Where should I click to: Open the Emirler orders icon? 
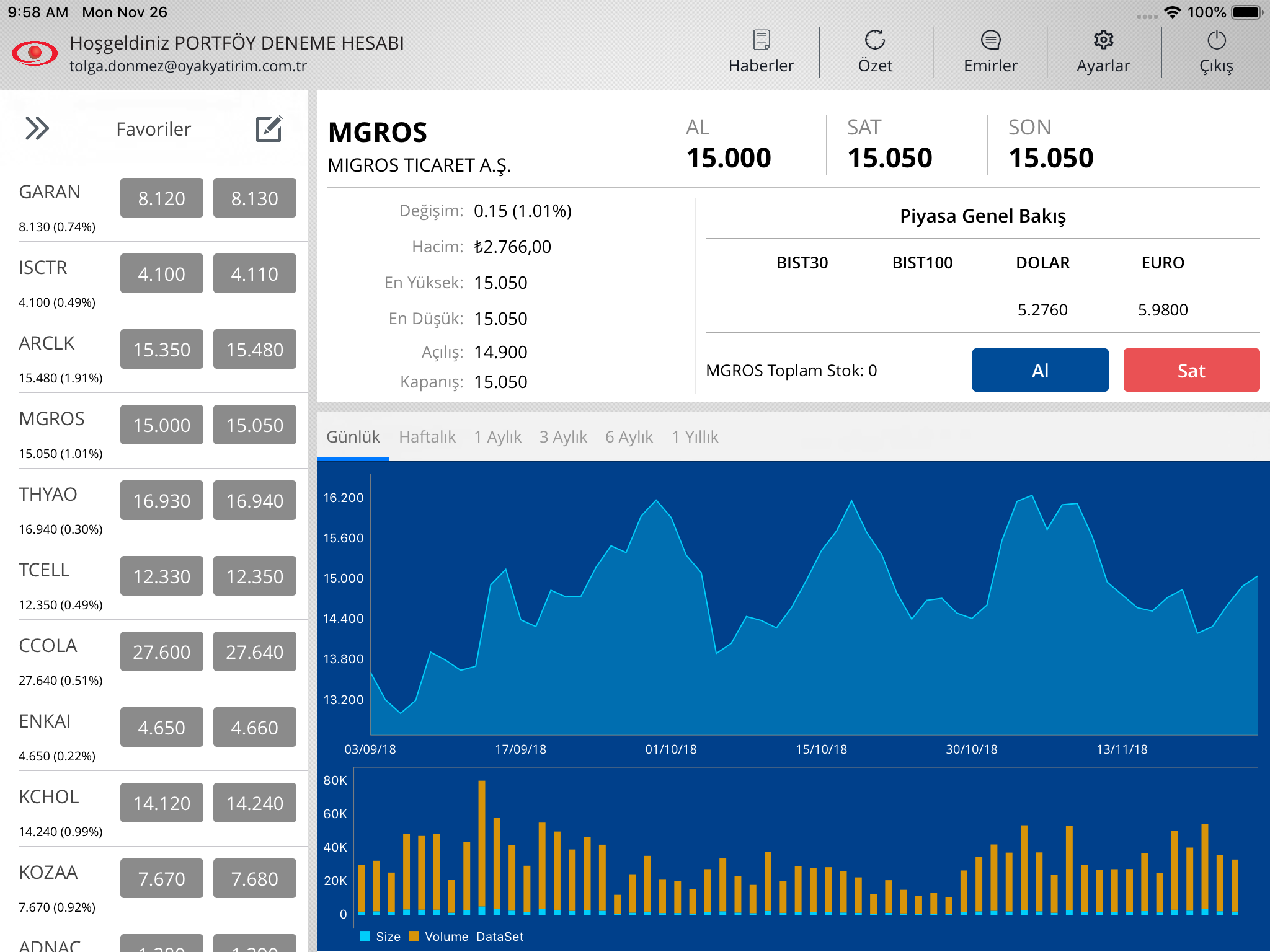tap(990, 41)
